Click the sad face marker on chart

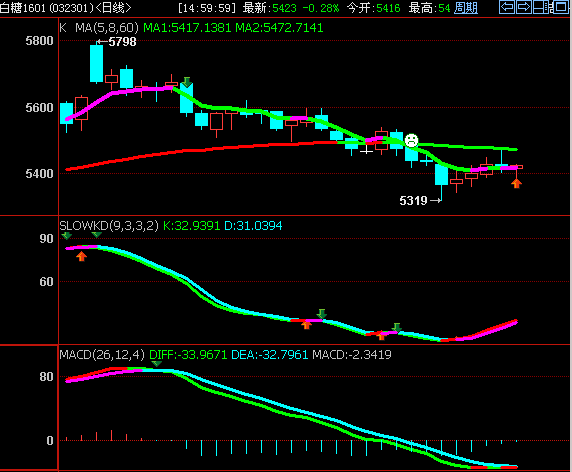[411, 140]
